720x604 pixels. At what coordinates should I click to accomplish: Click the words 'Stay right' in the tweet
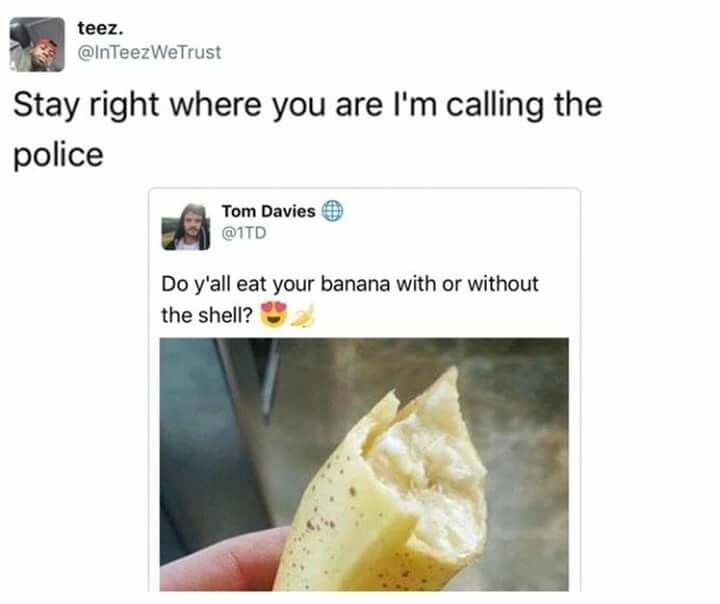pyautogui.click(x=86, y=105)
